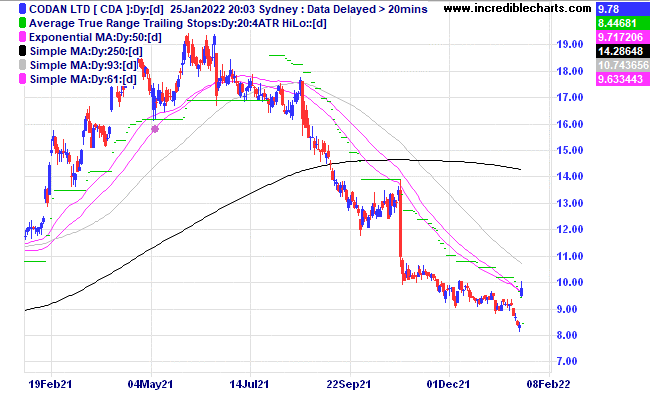
Task: Click the timestamp 25Jan2022 20:03 Sydney text
Action: pyautogui.click(x=234, y=9)
